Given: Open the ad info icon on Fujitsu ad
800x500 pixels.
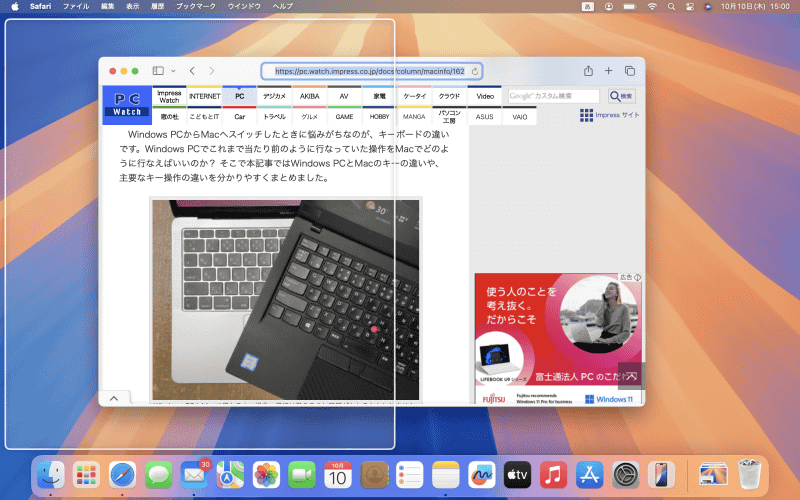Looking at the screenshot, I should pyautogui.click(x=637, y=277).
